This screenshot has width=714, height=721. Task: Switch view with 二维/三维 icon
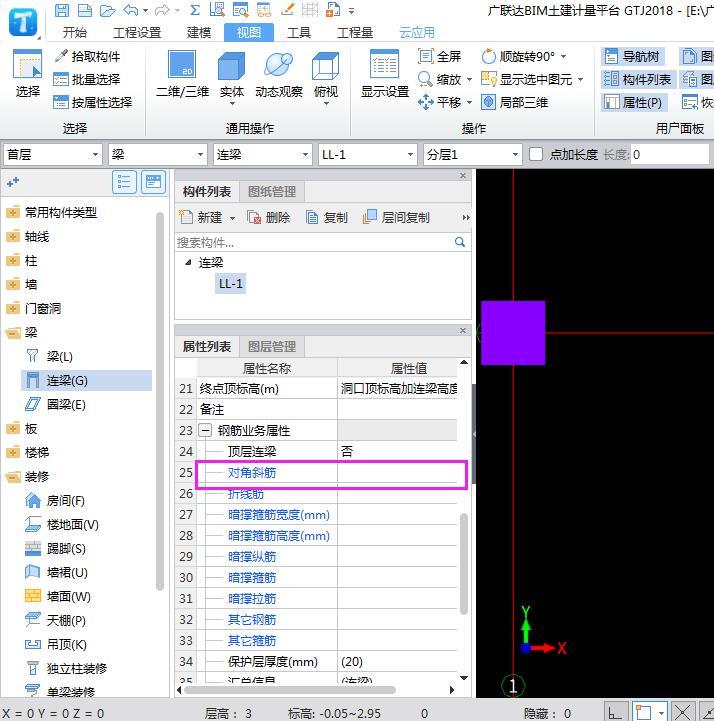pyautogui.click(x=183, y=74)
